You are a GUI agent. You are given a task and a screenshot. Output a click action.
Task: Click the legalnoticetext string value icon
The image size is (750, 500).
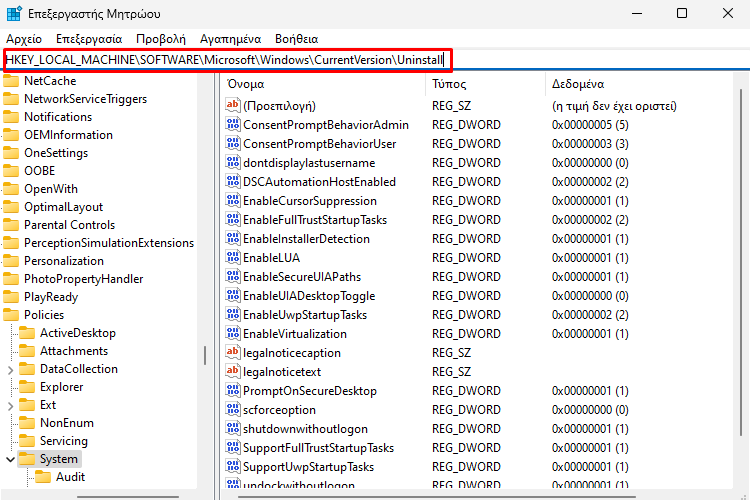coord(233,372)
